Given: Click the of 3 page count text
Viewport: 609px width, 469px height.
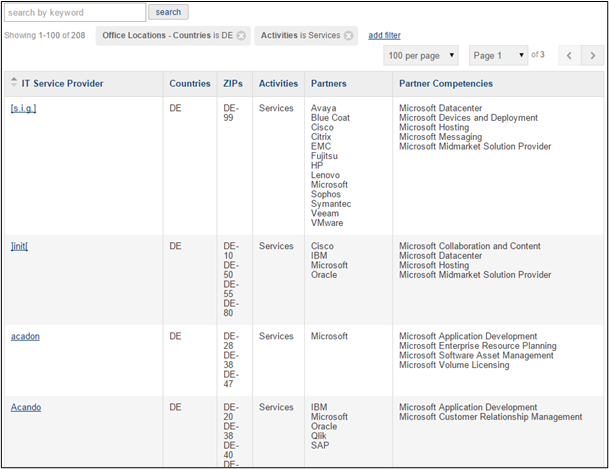Looking at the screenshot, I should [538, 54].
